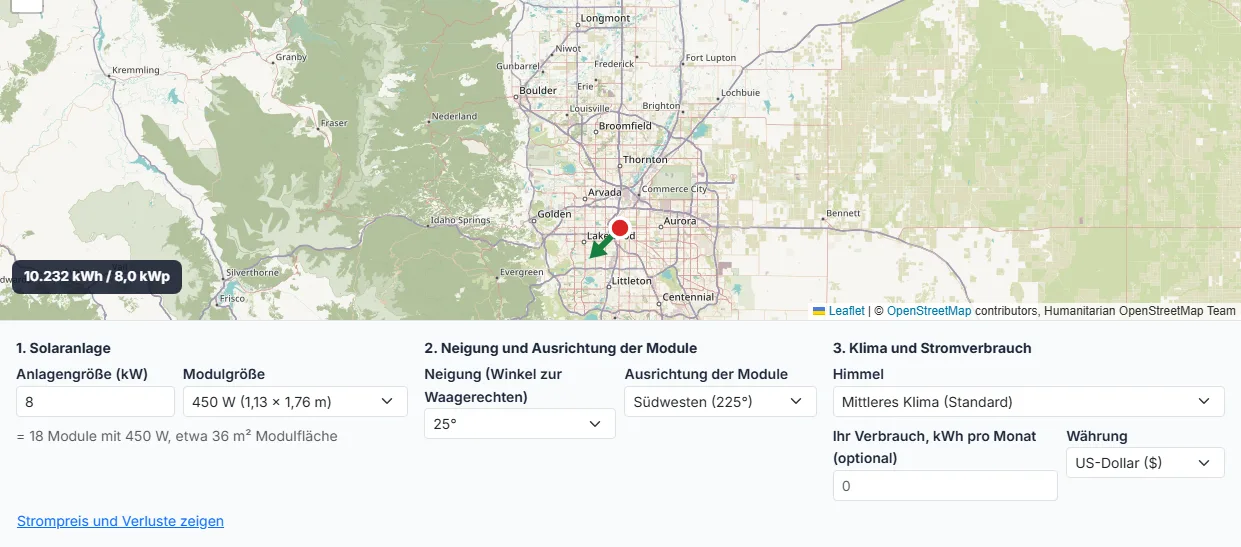The image size is (1241, 547).
Task: Click the Centennial label on the map
Action: [688, 297]
